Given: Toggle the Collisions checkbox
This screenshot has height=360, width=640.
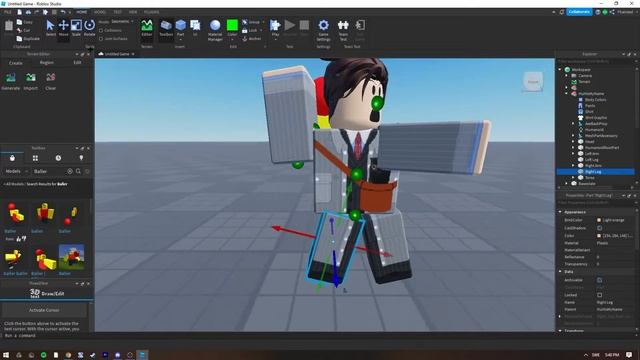Looking at the screenshot, I should 101,31.
